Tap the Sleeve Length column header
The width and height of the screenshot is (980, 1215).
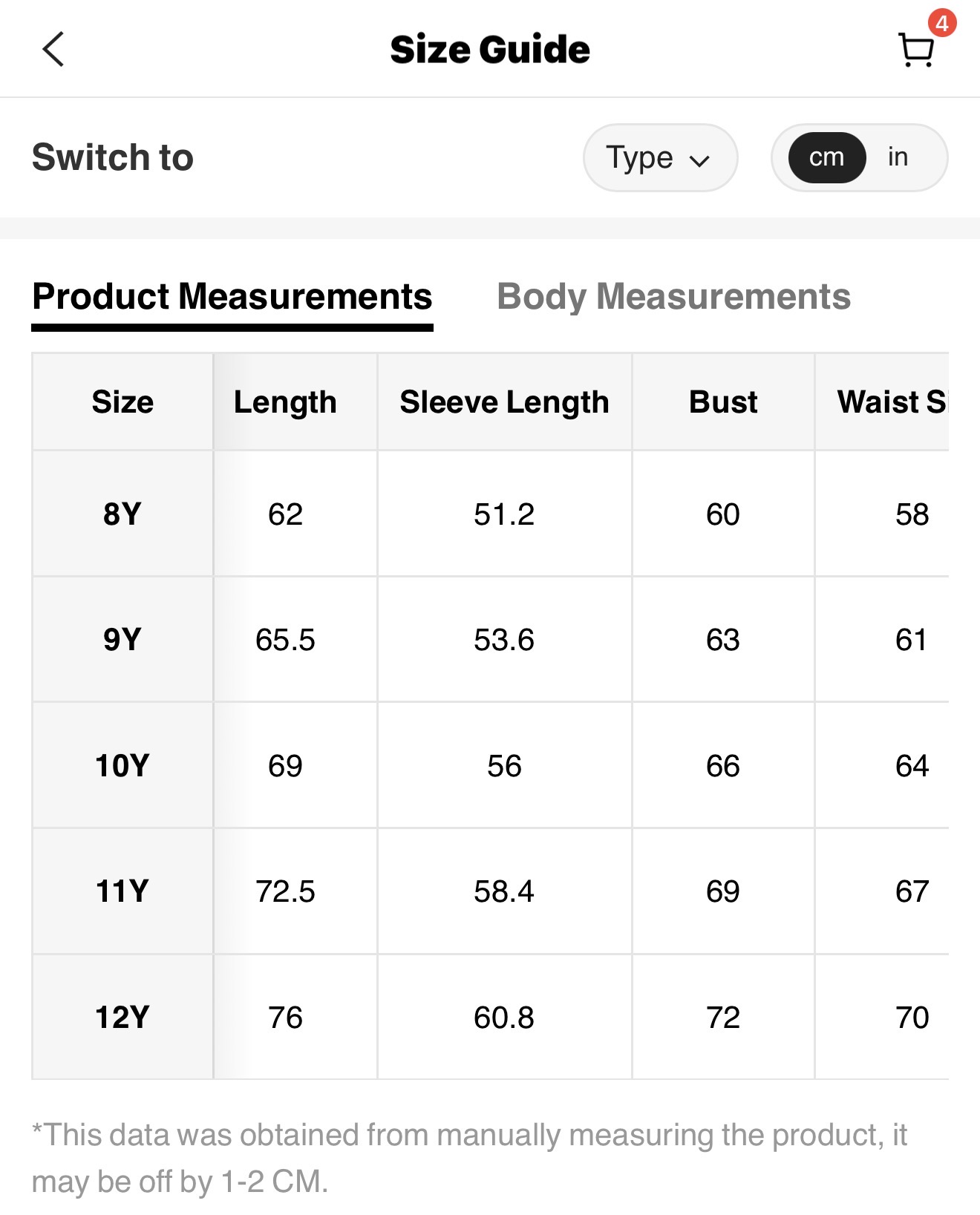[x=504, y=402]
